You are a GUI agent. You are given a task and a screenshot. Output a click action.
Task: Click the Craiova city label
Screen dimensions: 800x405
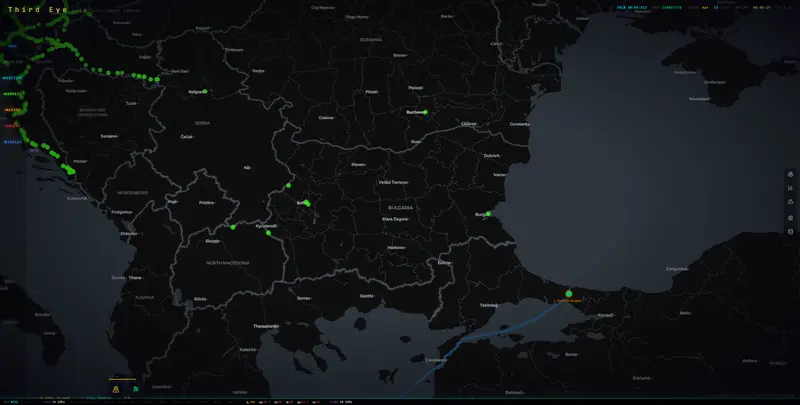coord(326,117)
